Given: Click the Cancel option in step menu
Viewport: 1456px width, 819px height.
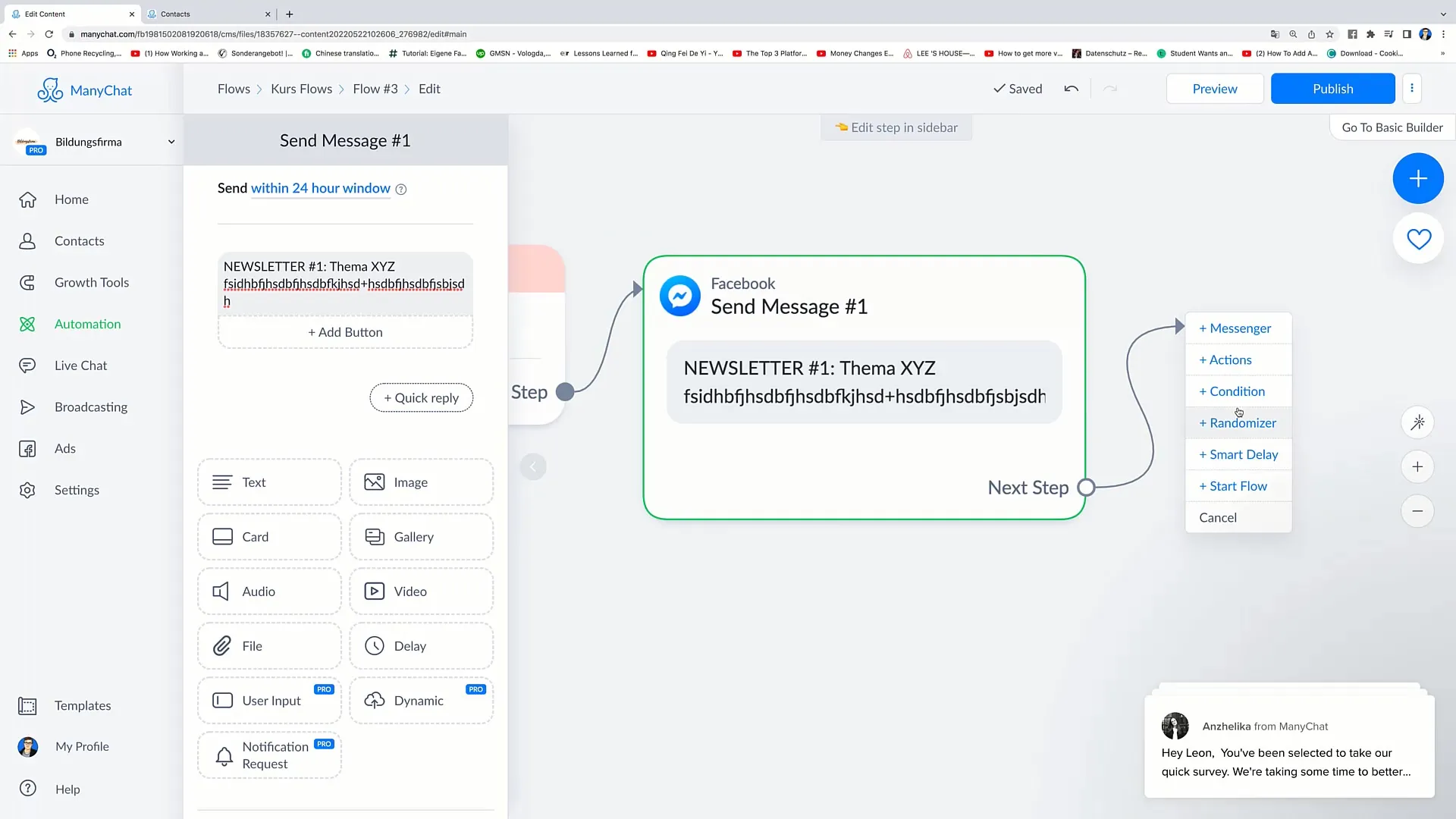Looking at the screenshot, I should [1218, 517].
